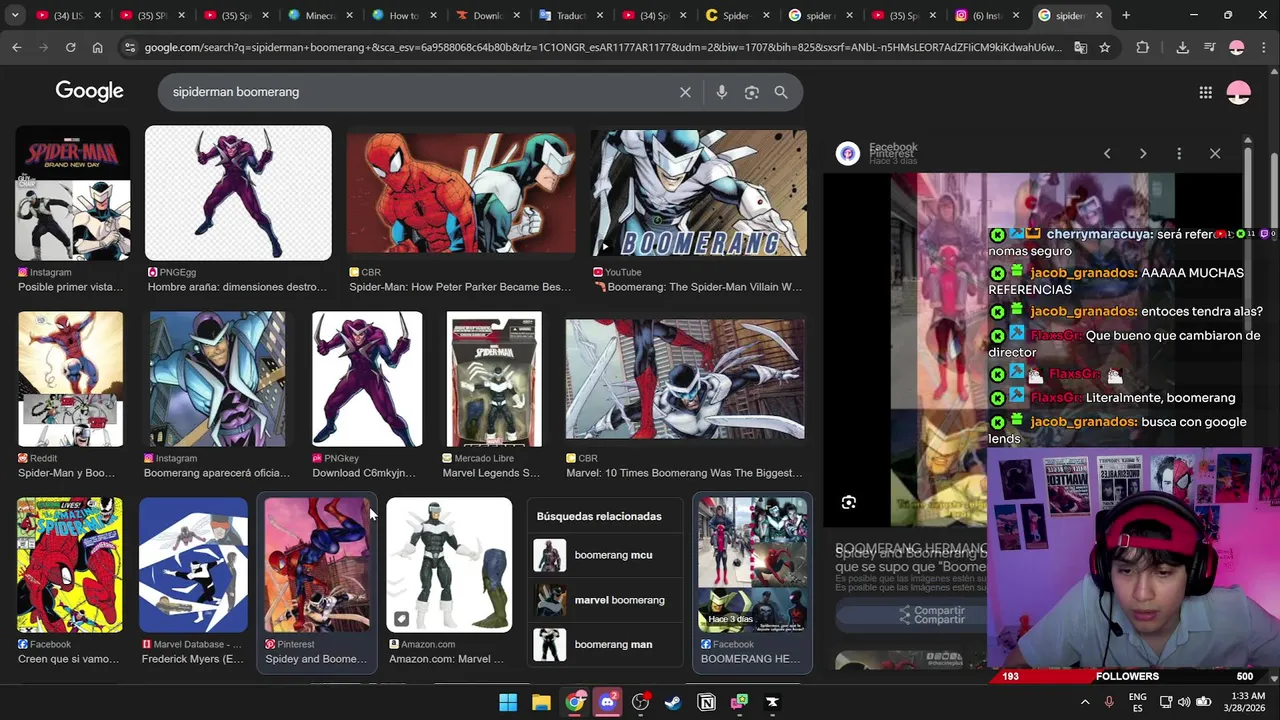Open the Mercado Libre Marvel Legends image

[x=494, y=379]
